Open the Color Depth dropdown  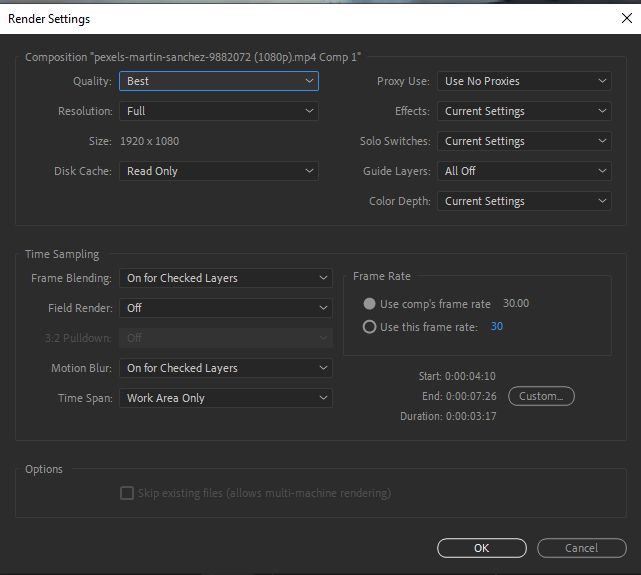[524, 201]
